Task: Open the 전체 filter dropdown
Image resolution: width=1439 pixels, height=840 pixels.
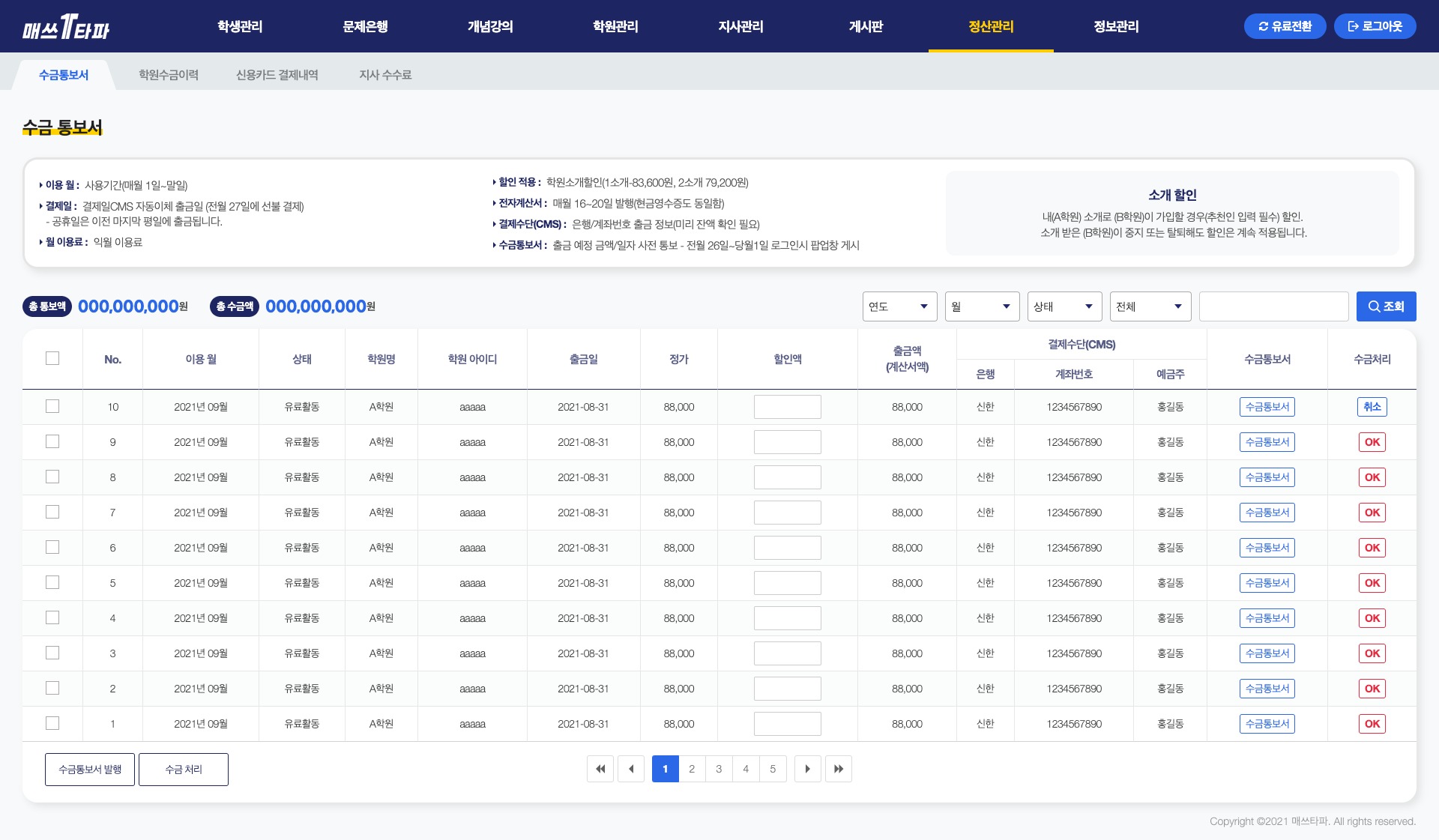Action: click(1150, 306)
